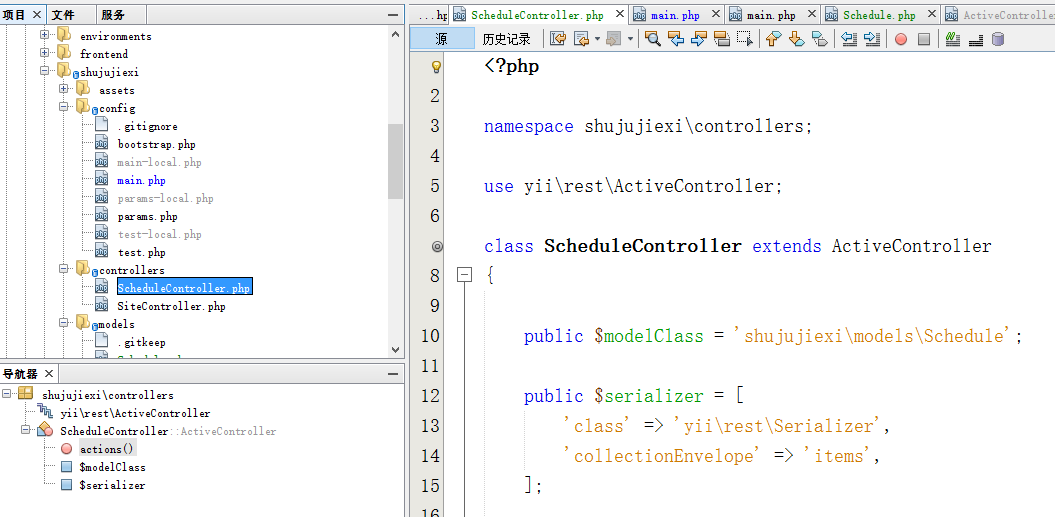Switch editor to 源 (Source) view
This screenshot has height=517, width=1055.
(442, 39)
